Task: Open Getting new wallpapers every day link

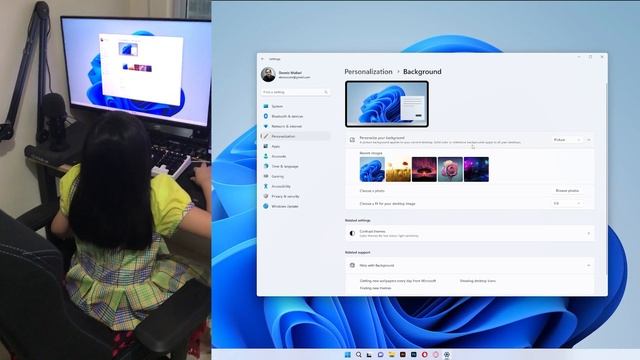Action: [x=398, y=281]
